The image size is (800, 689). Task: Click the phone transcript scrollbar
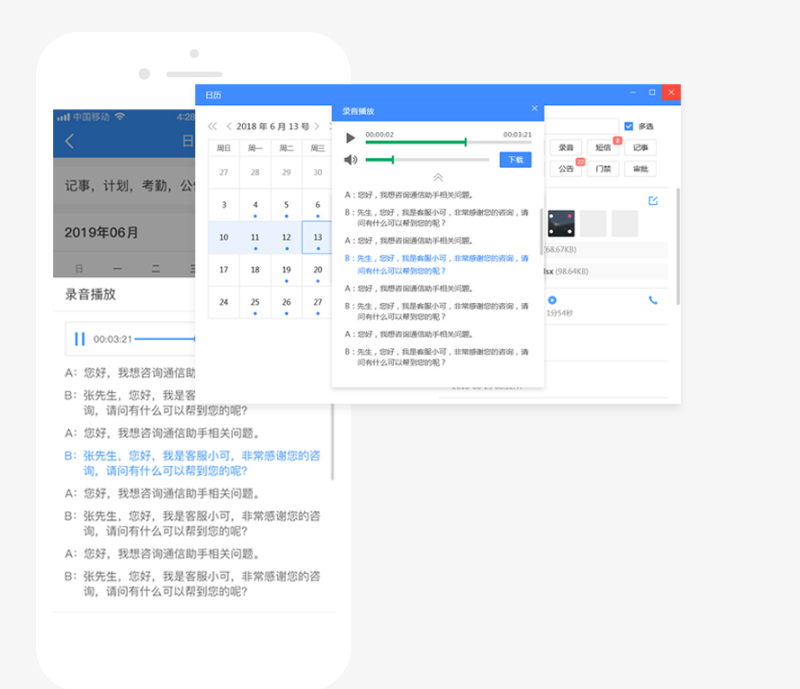coord(333,442)
